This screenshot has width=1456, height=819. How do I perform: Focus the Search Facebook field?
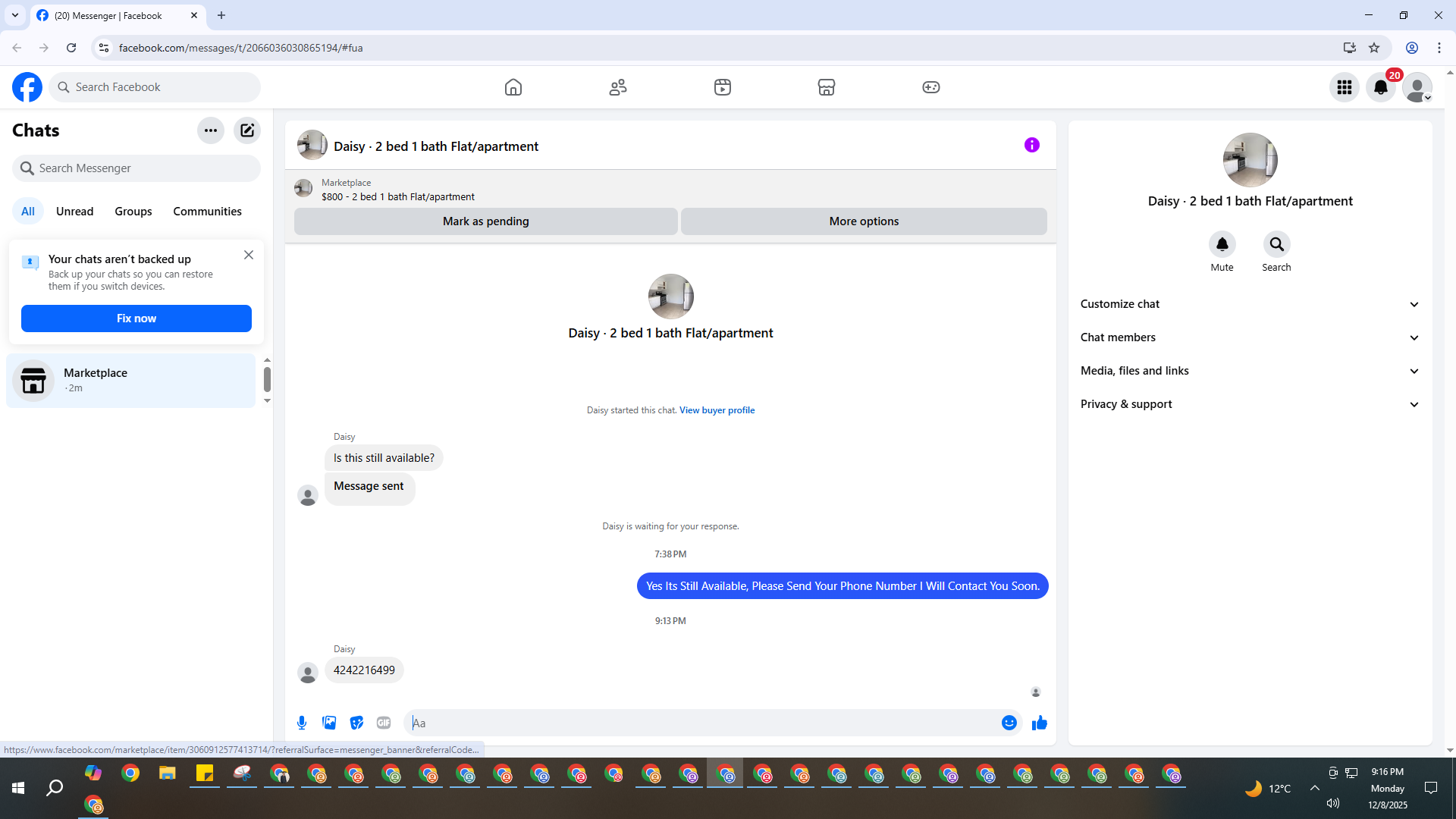point(155,87)
